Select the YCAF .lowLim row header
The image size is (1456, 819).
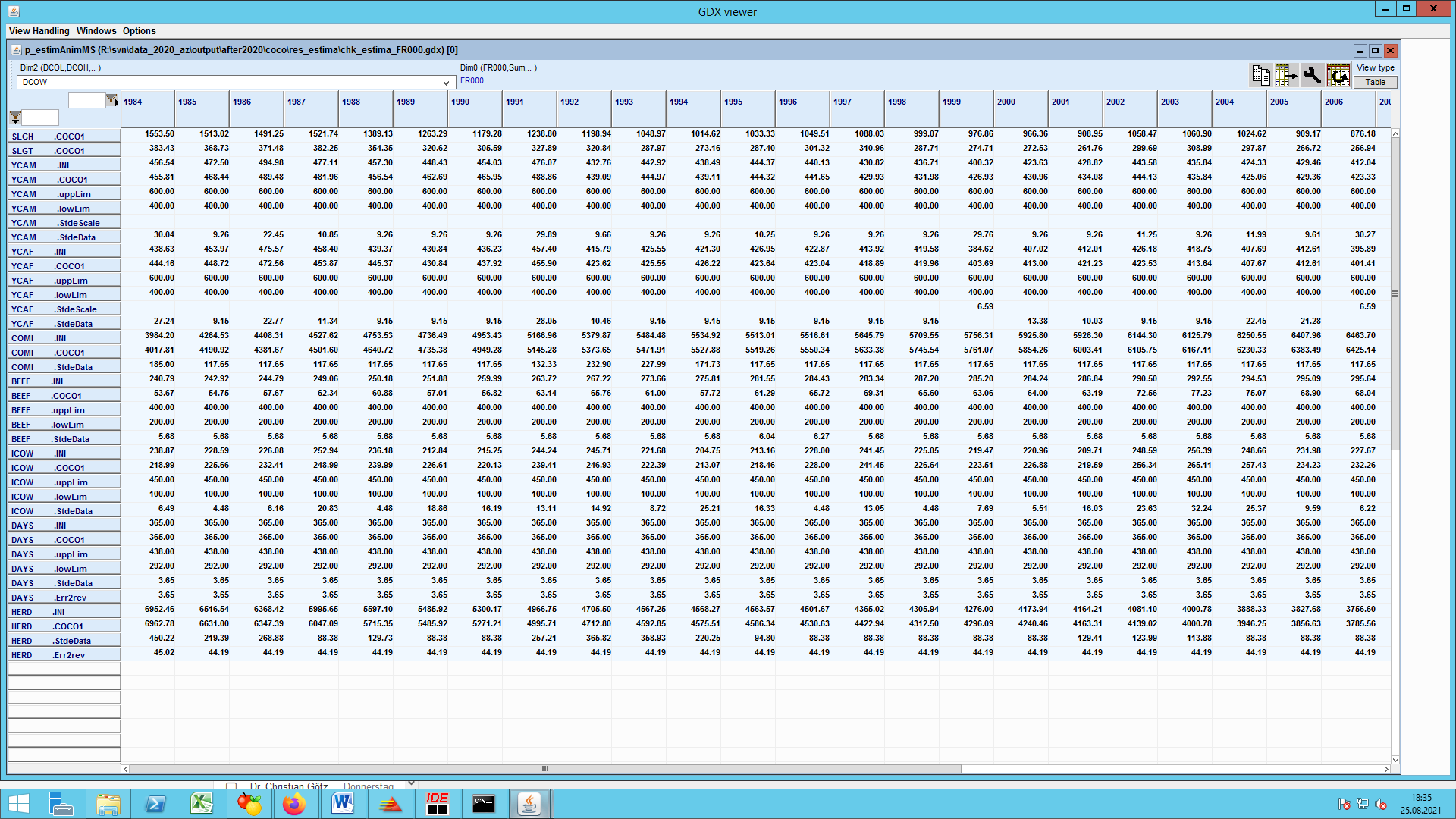[64, 295]
